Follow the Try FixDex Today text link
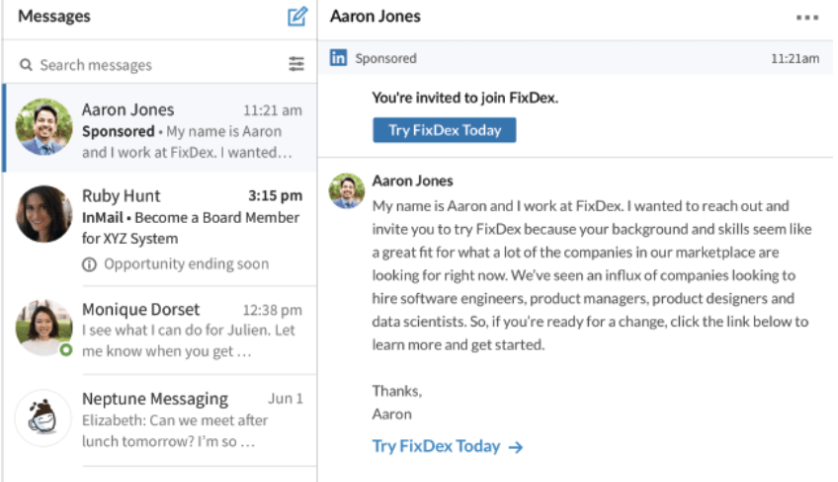The height and width of the screenshot is (482, 838). click(436, 446)
